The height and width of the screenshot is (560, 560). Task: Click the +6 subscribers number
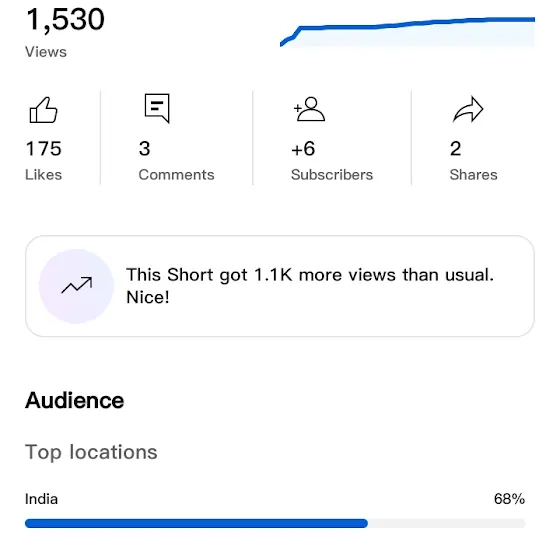click(303, 149)
